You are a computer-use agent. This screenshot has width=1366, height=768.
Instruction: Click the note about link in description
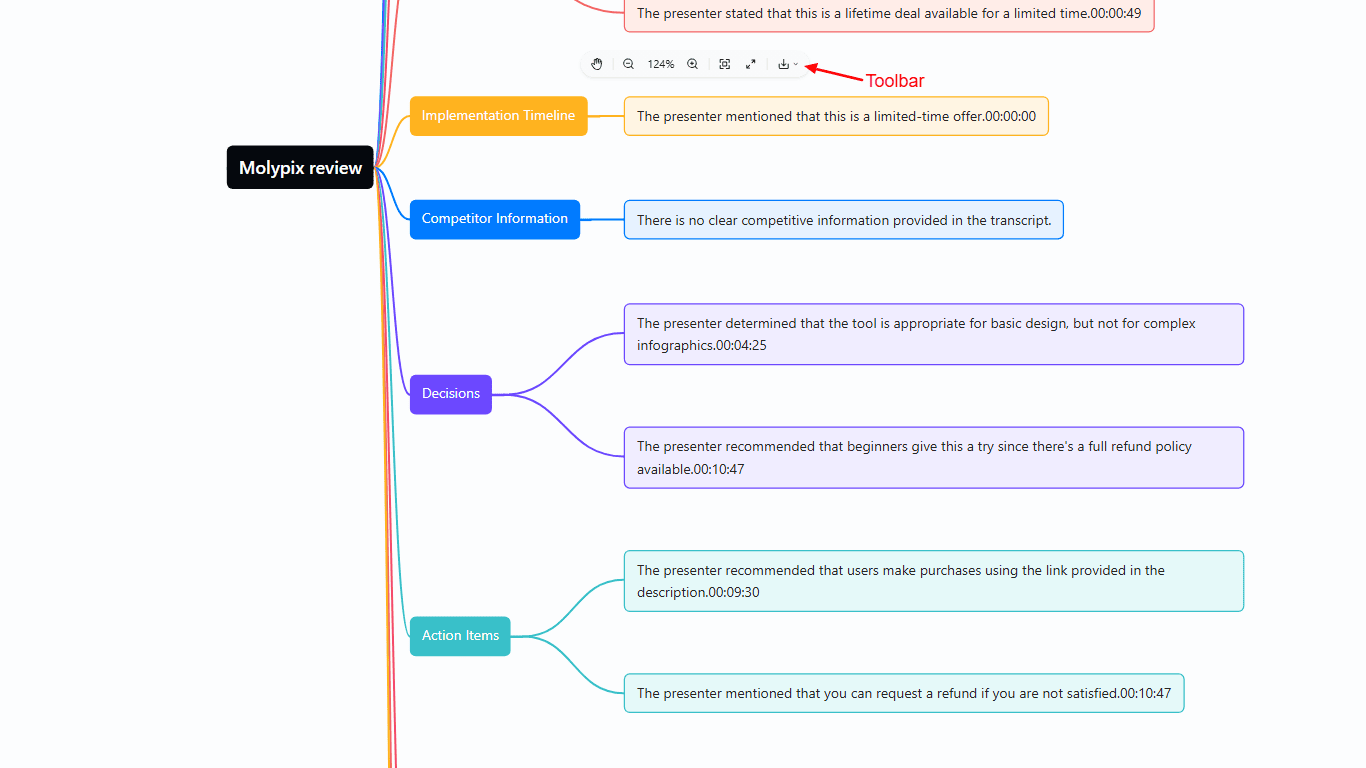coord(933,581)
